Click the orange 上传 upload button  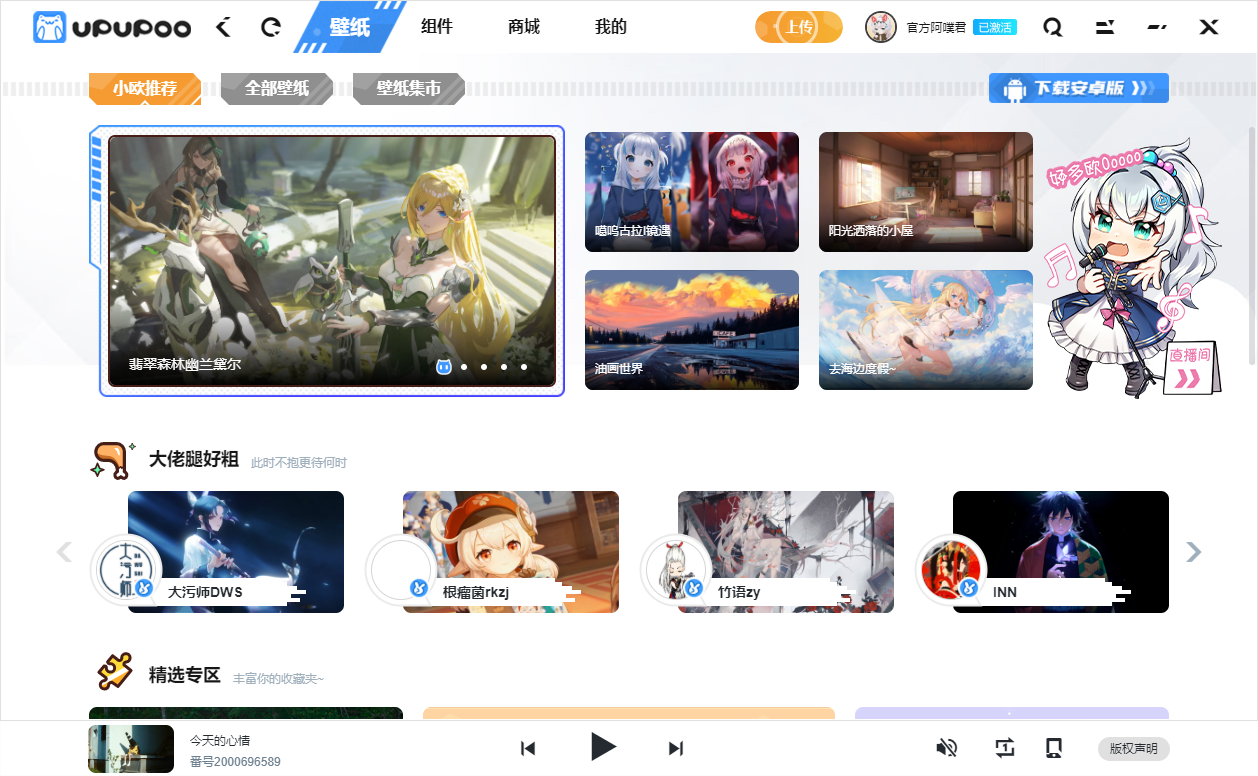pyautogui.click(x=798, y=27)
